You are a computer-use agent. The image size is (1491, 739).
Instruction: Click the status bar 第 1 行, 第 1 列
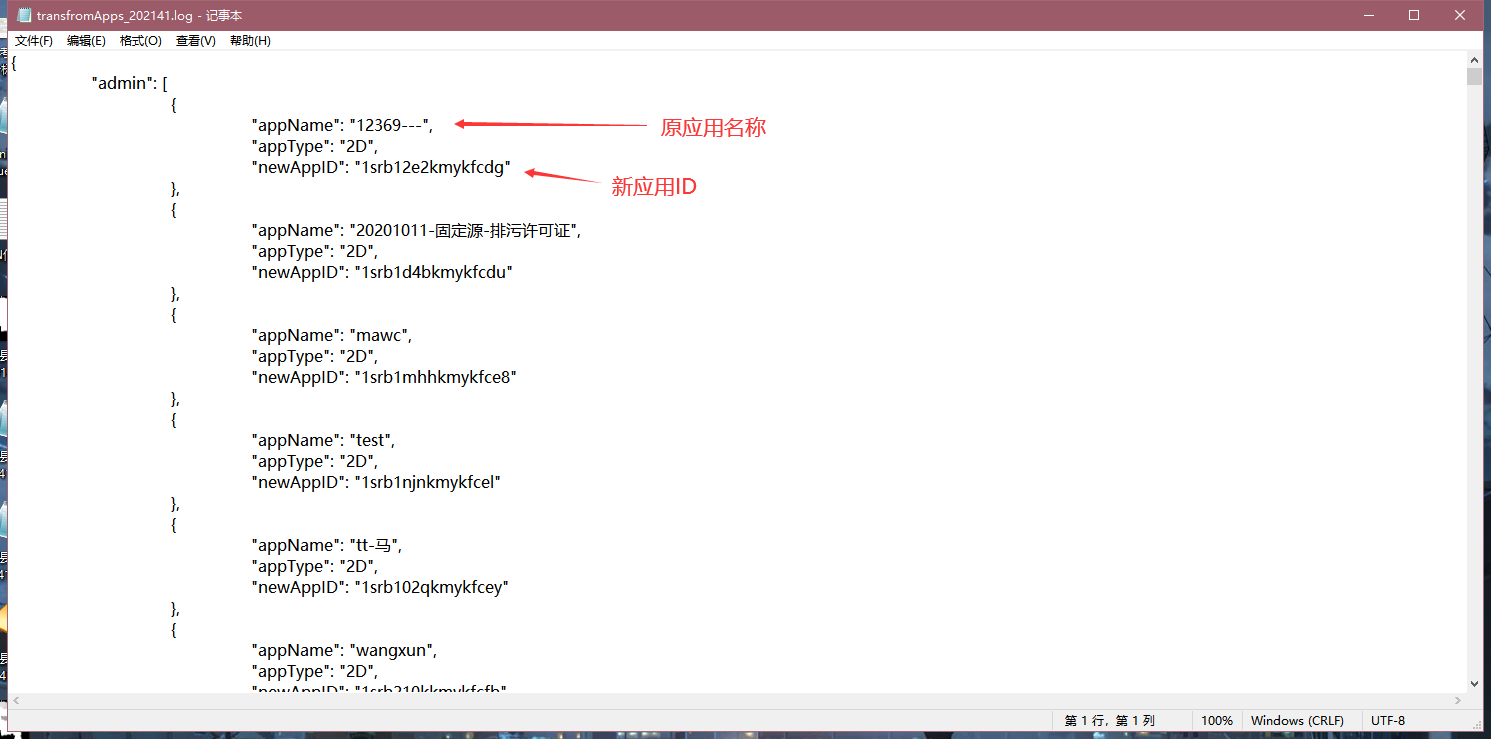[1110, 721]
